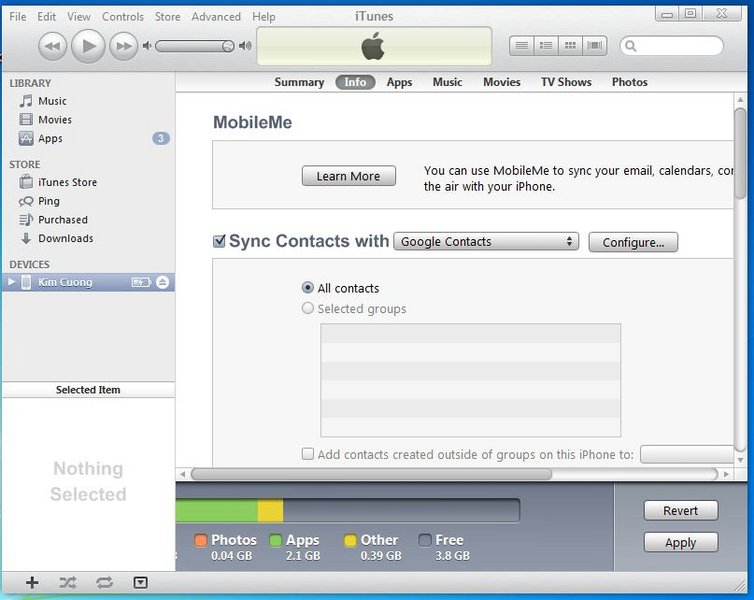Open Ping in the Store section

click(x=48, y=201)
